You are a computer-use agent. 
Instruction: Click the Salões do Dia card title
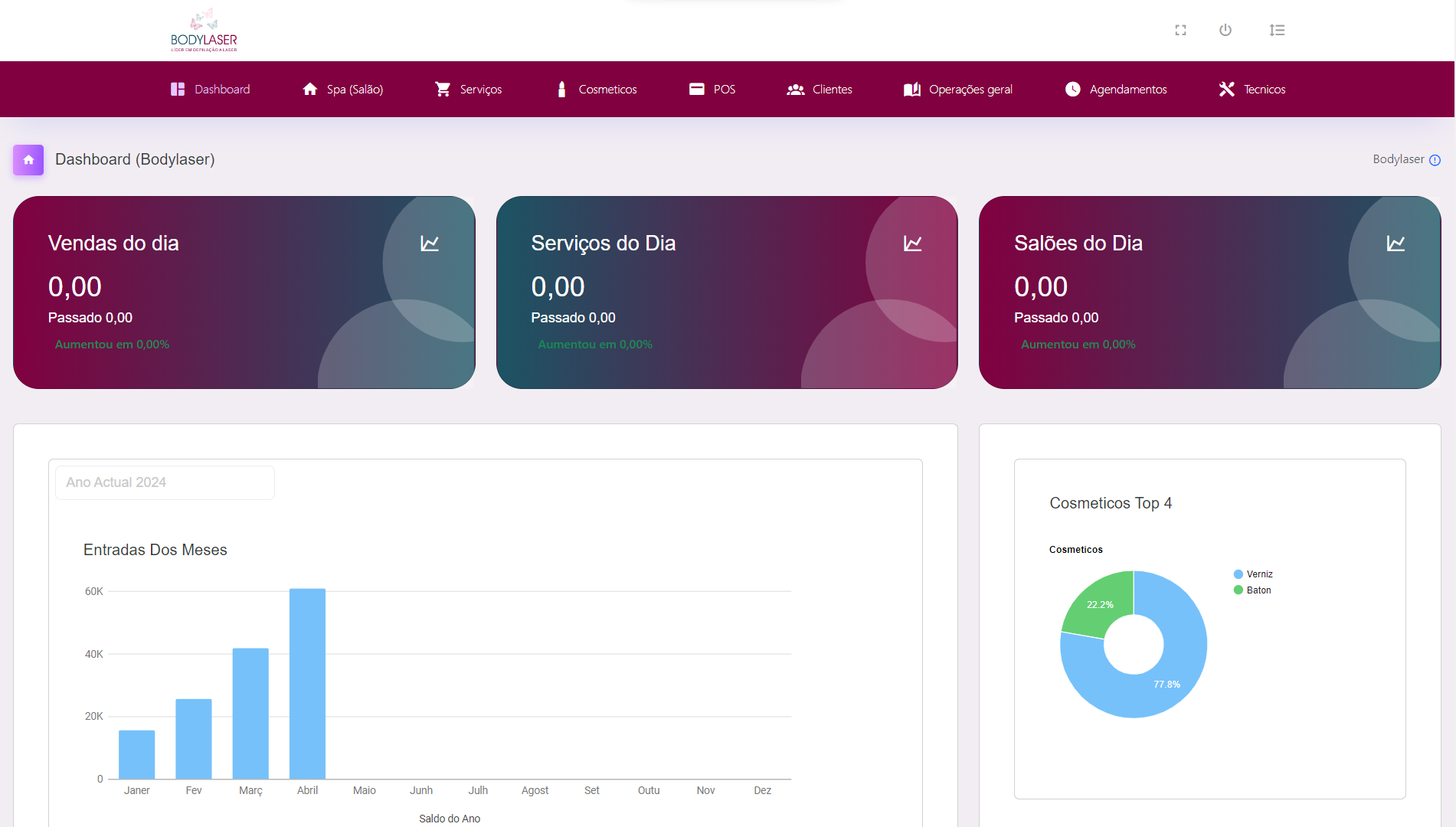point(1078,244)
